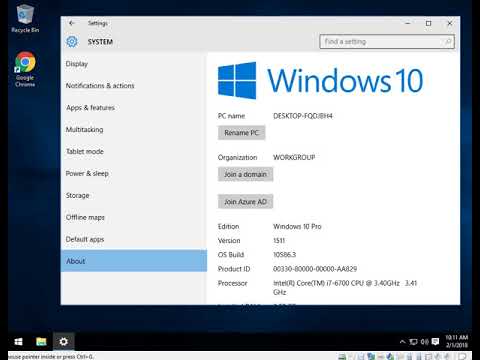The image size is (480, 360).
Task: Click the network tray icon
Action: click(413, 341)
